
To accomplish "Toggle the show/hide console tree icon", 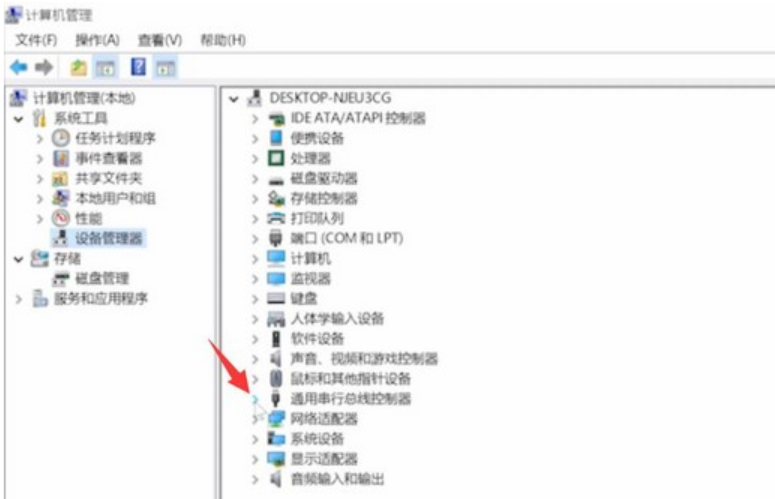I will (105, 66).
